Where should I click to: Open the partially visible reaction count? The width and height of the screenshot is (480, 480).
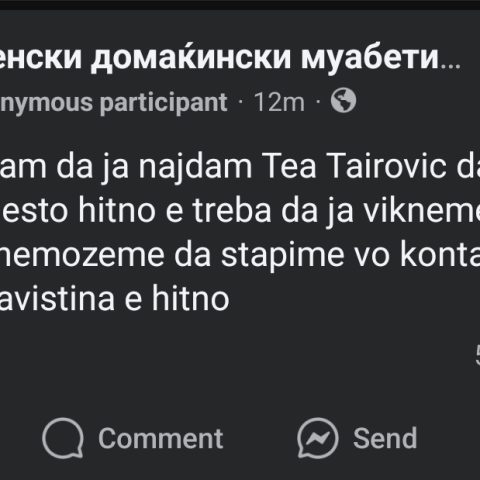tap(478, 356)
